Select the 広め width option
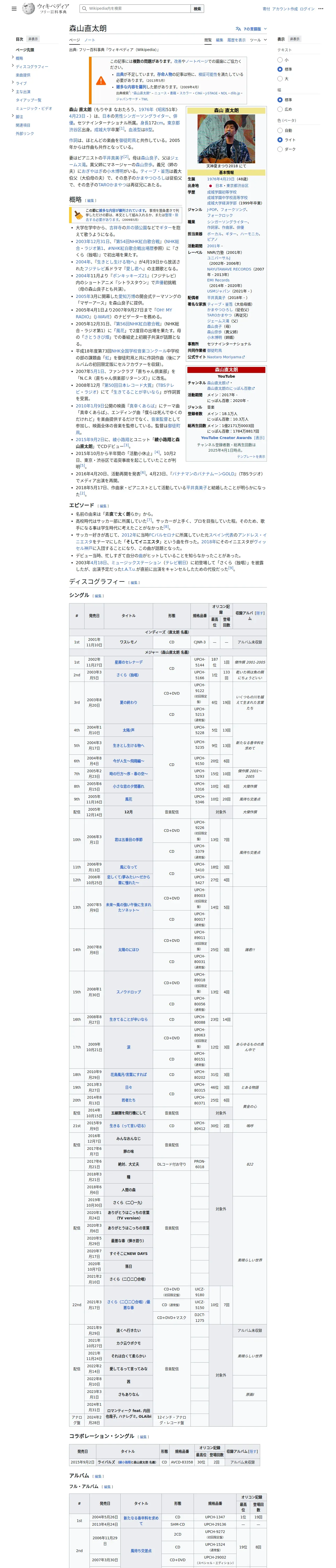The image size is (336, 1568). pos(280,109)
